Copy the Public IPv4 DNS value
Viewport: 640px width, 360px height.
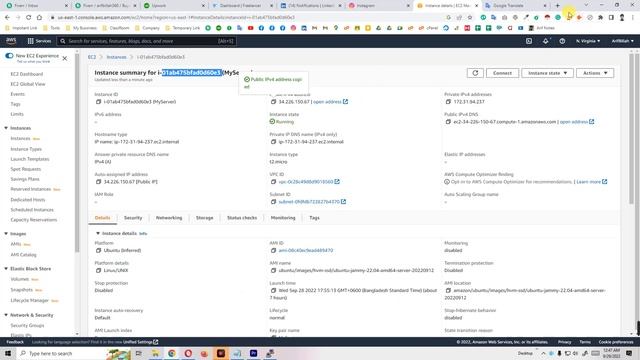coord(448,122)
